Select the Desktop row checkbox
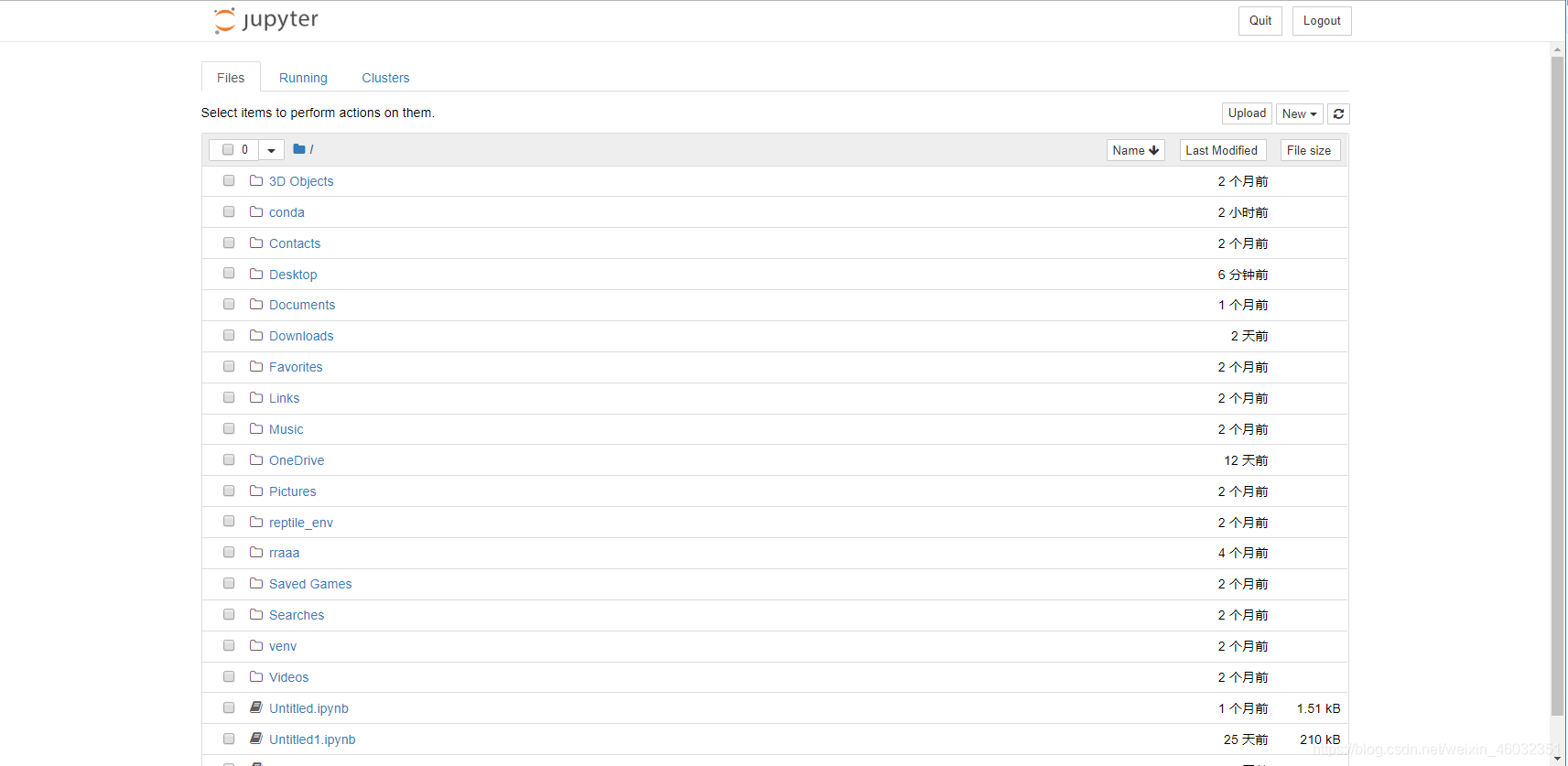This screenshot has width=1568, height=766. (x=229, y=274)
